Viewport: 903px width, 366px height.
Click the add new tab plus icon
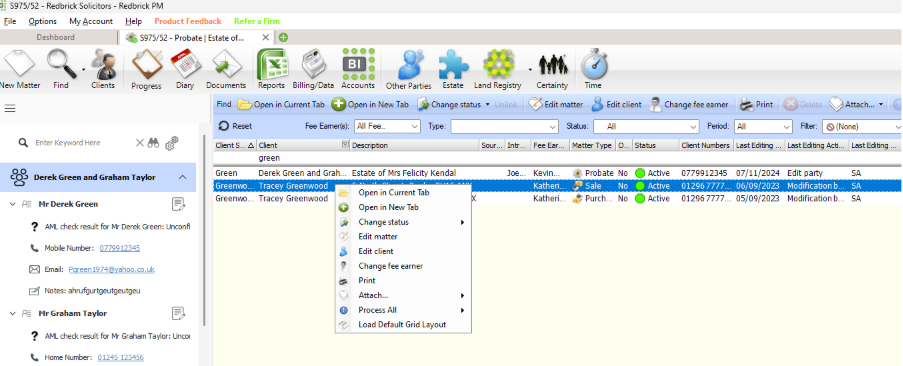tap(283, 37)
